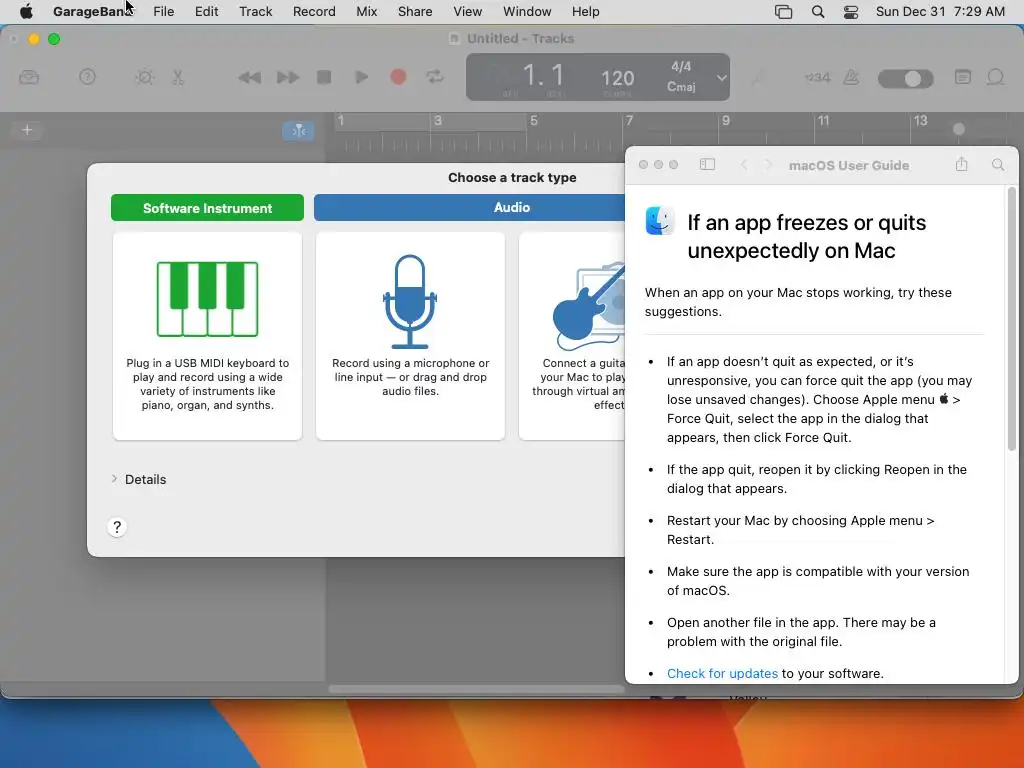
Task: Open the View menu
Action: [468, 11]
